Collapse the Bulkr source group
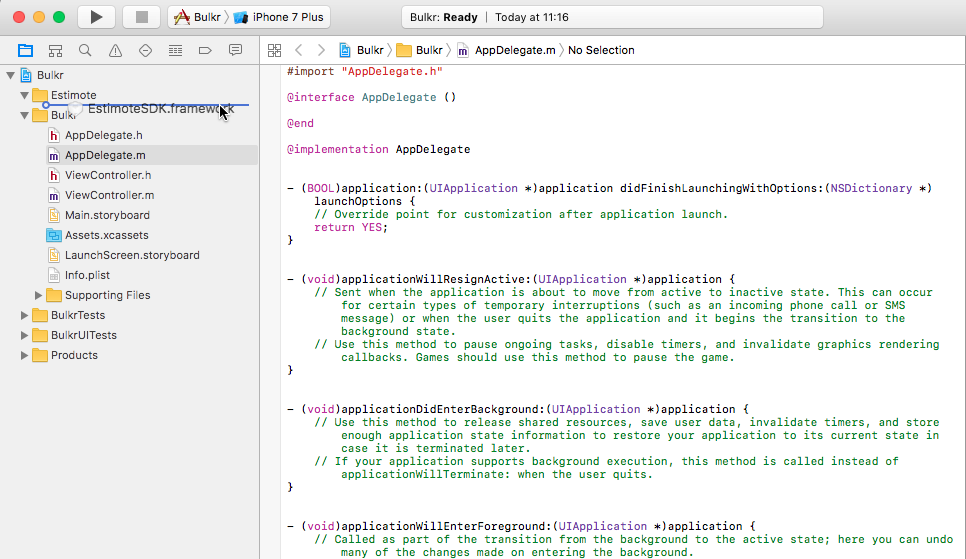966x559 pixels. pyautogui.click(x=24, y=115)
